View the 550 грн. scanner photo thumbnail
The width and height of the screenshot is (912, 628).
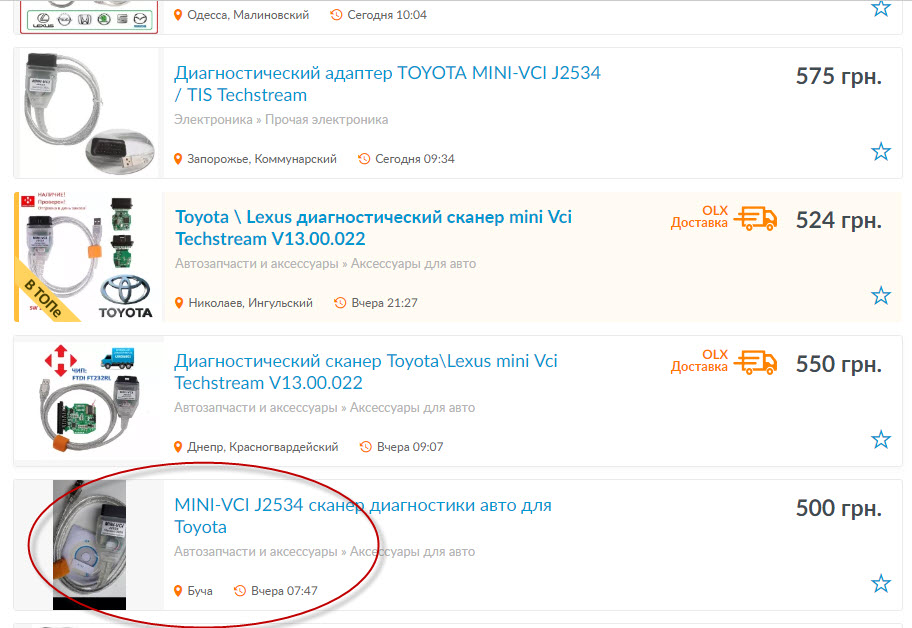[x=88, y=401]
